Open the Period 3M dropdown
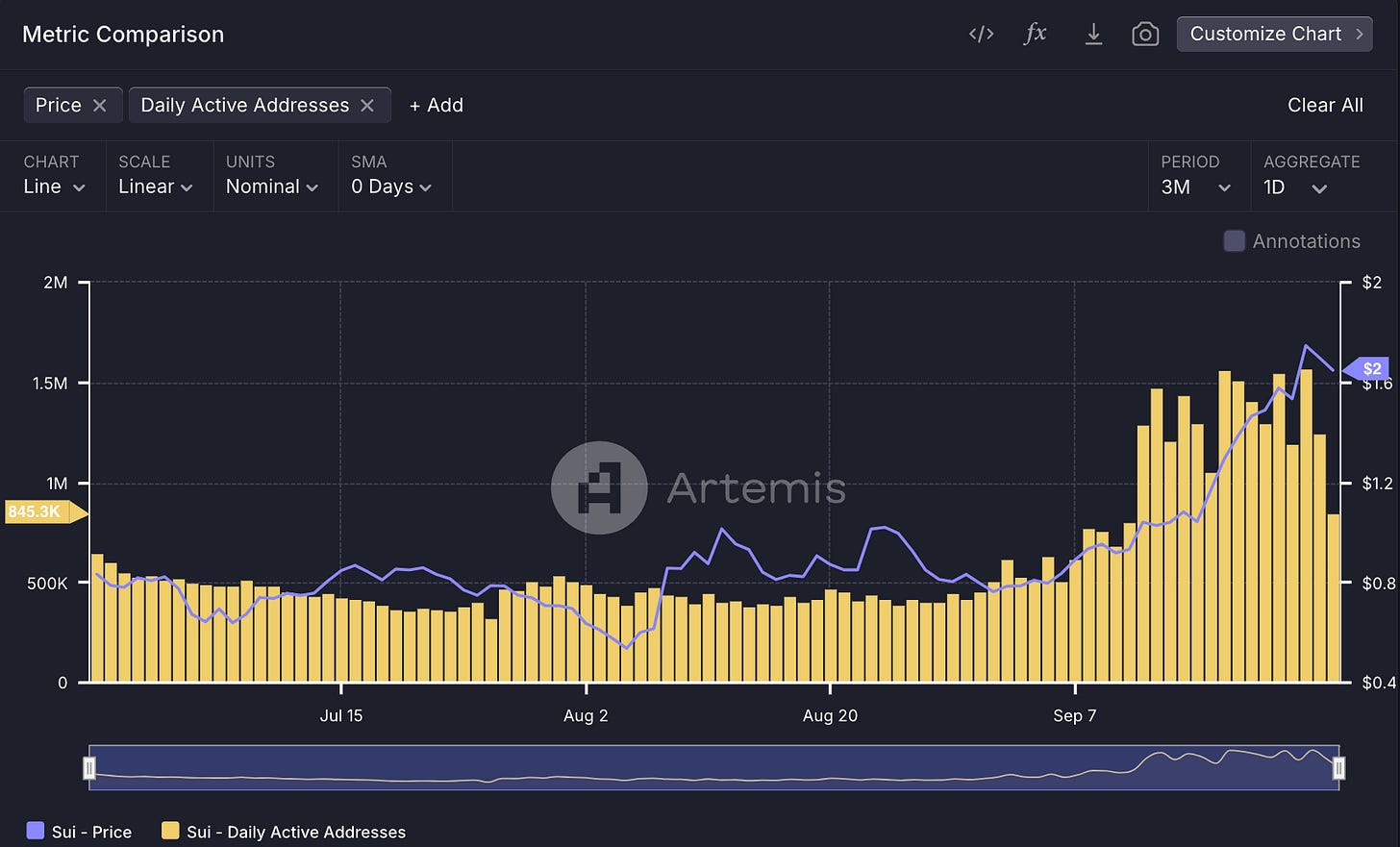The image size is (1400, 847). tap(1196, 187)
